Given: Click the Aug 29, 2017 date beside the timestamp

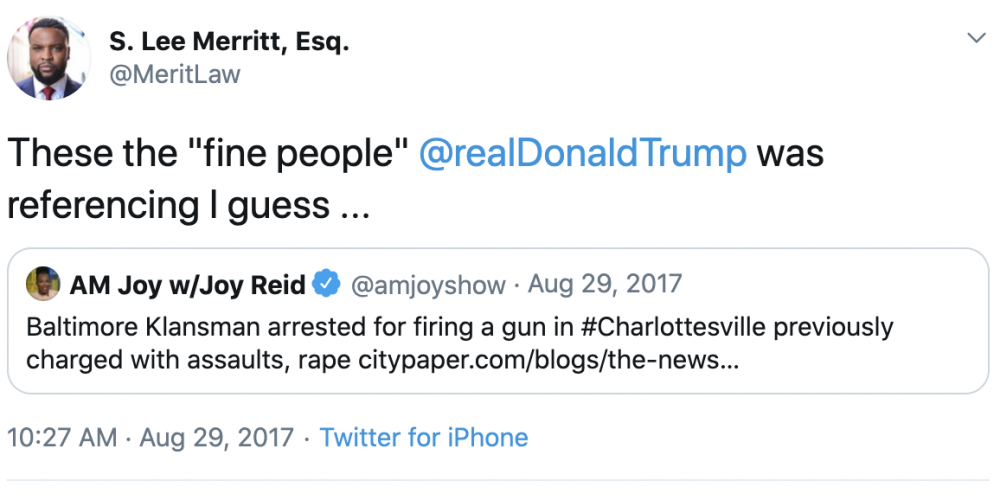Looking at the screenshot, I should point(217,437).
